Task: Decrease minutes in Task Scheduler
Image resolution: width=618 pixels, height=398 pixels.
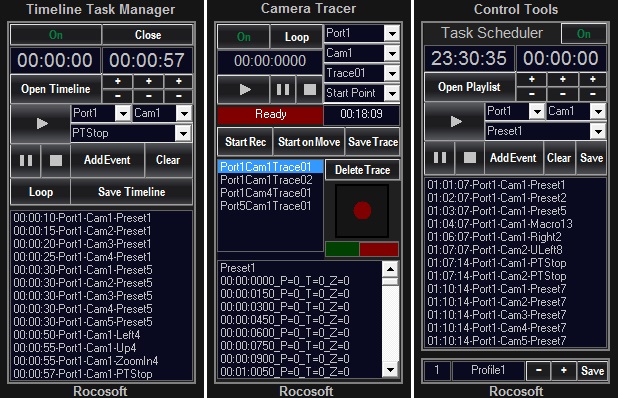Action: tap(562, 94)
